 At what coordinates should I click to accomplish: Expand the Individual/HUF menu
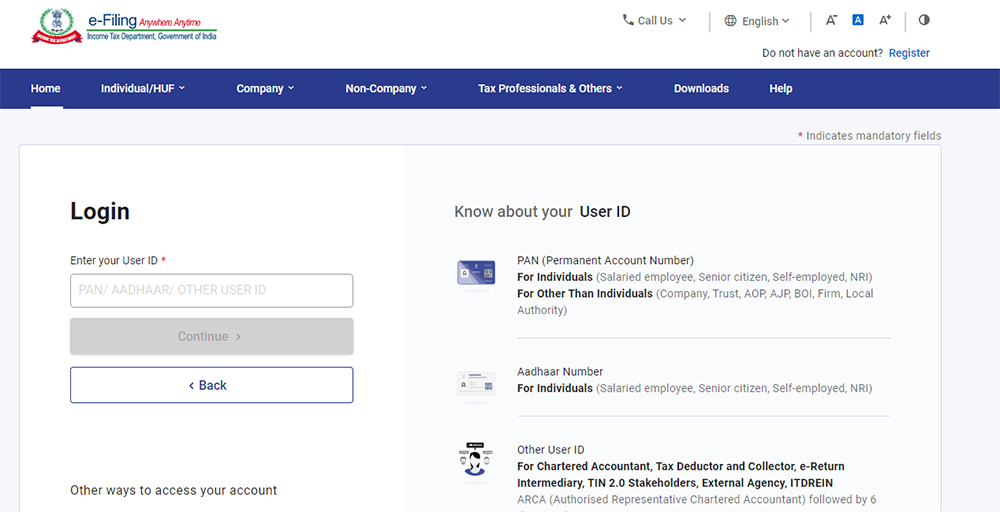pyautogui.click(x=143, y=88)
